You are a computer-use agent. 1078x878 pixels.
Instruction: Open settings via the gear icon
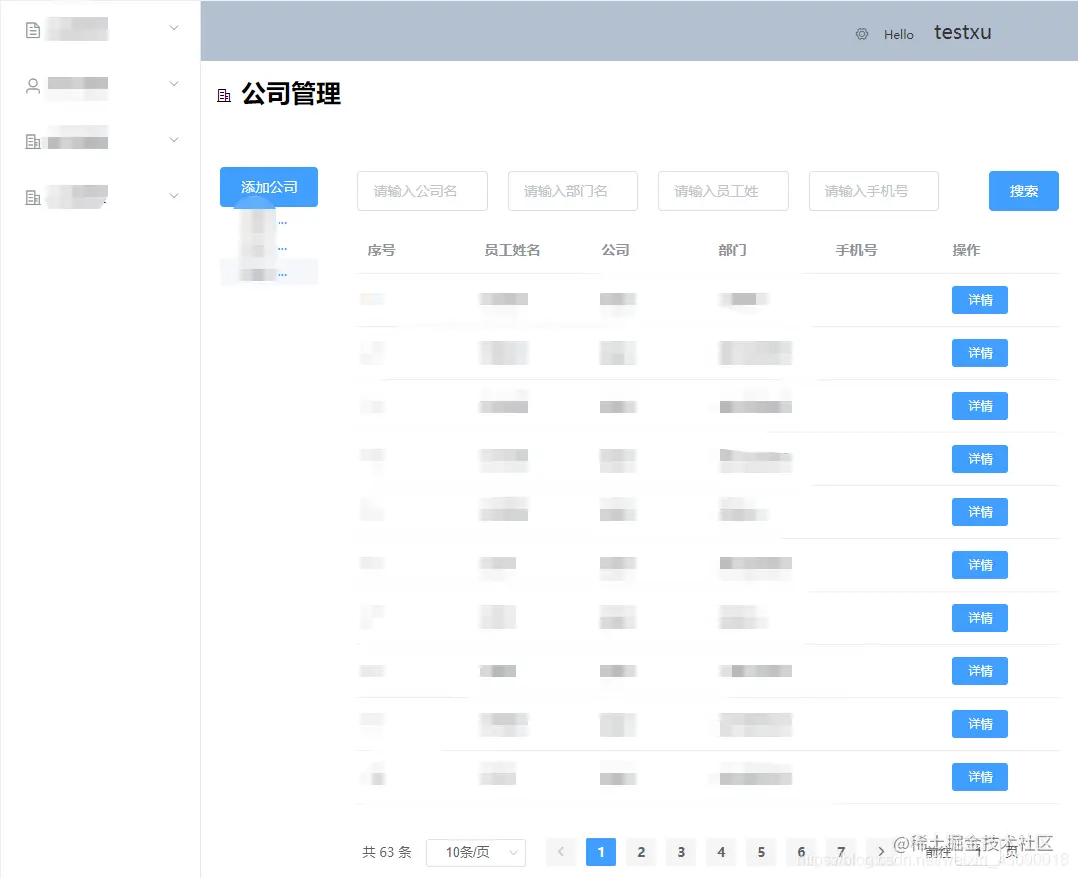pos(862,34)
